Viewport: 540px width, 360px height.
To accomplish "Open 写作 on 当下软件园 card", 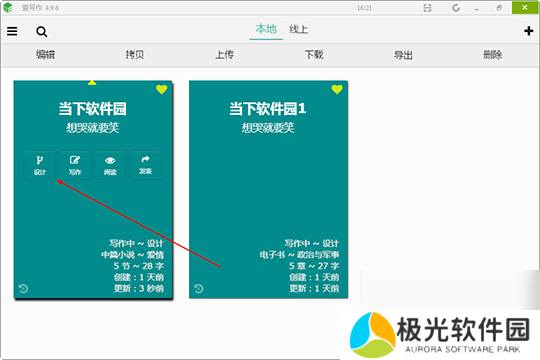I will [x=75, y=165].
